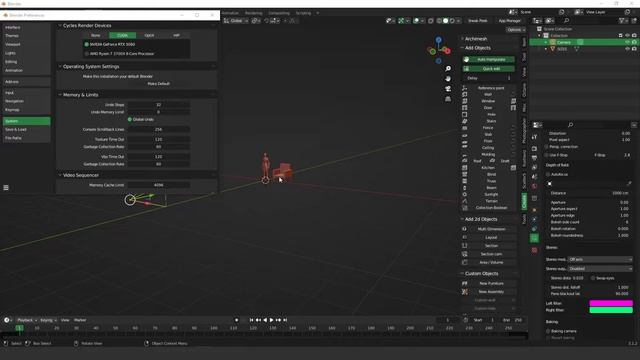This screenshot has width=640, height=360.
Task: Click the Multi Dimension icon
Action: point(464,229)
